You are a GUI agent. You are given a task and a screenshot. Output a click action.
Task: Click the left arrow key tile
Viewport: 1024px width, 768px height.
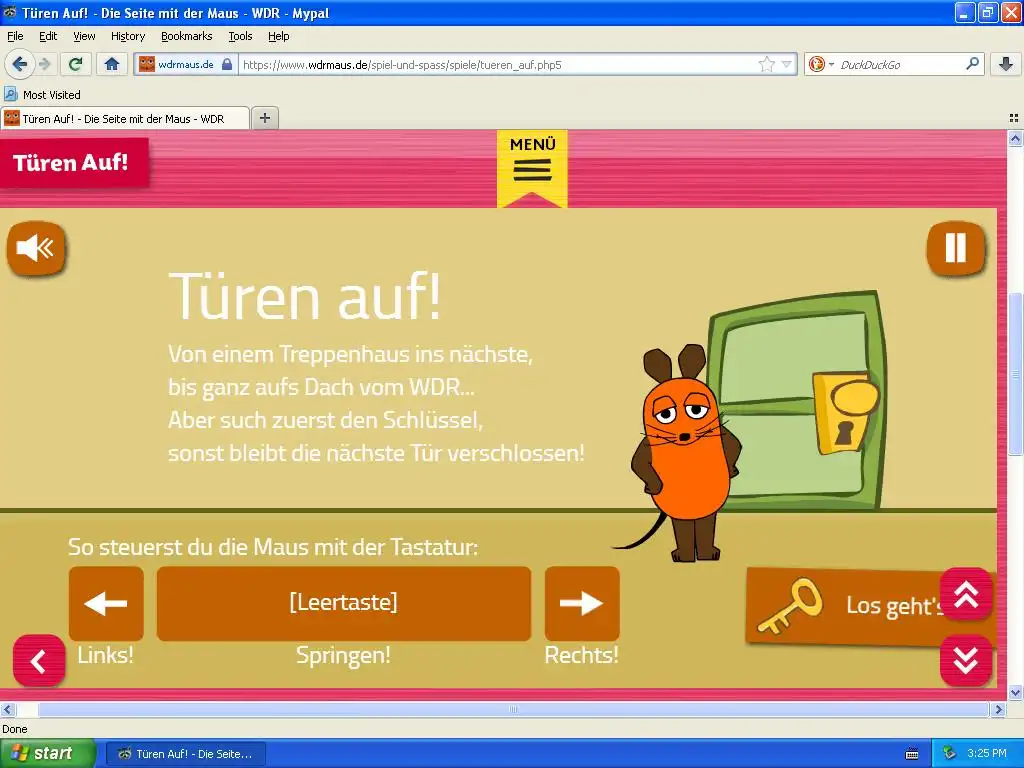point(106,603)
